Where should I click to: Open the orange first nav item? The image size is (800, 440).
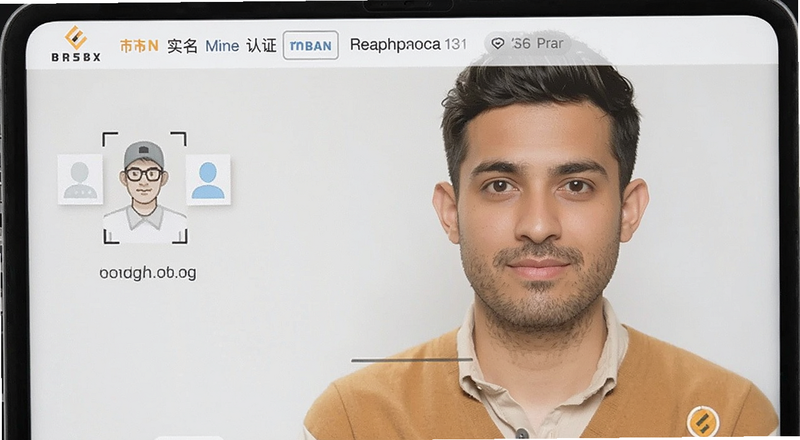139,46
